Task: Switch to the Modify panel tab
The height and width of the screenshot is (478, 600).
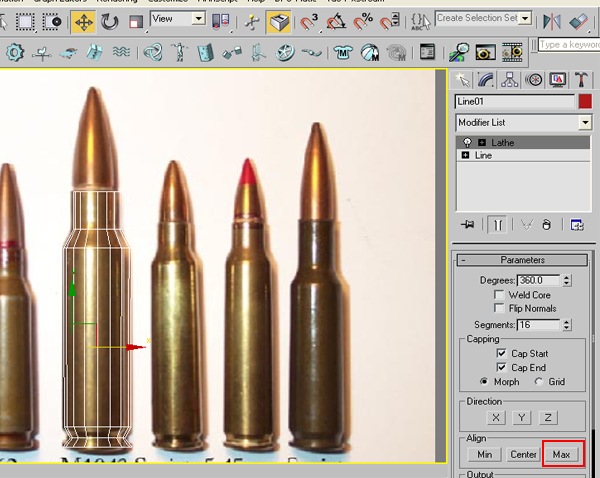Action: click(x=486, y=80)
